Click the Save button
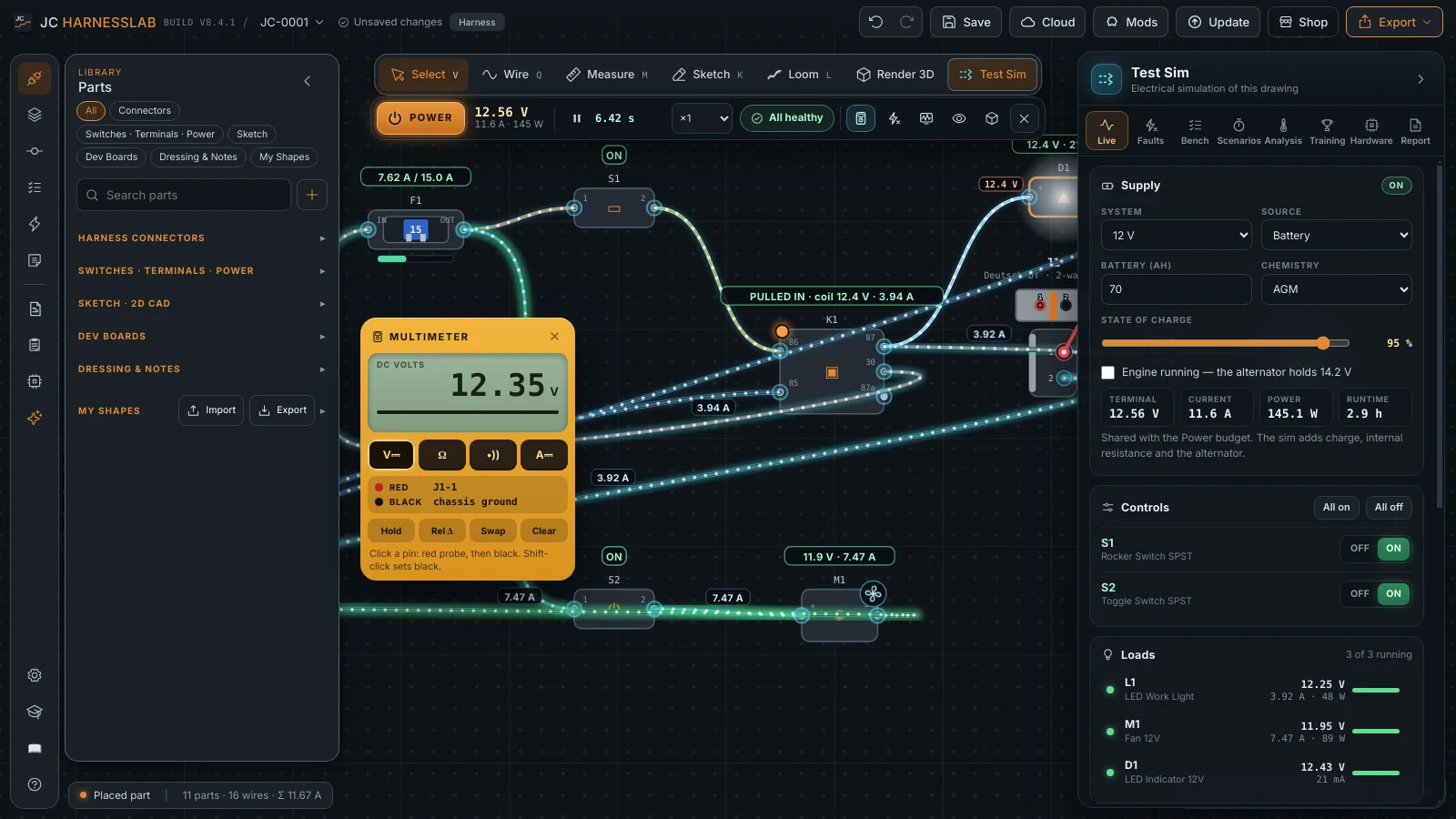This screenshot has height=819, width=1456. (966, 22)
